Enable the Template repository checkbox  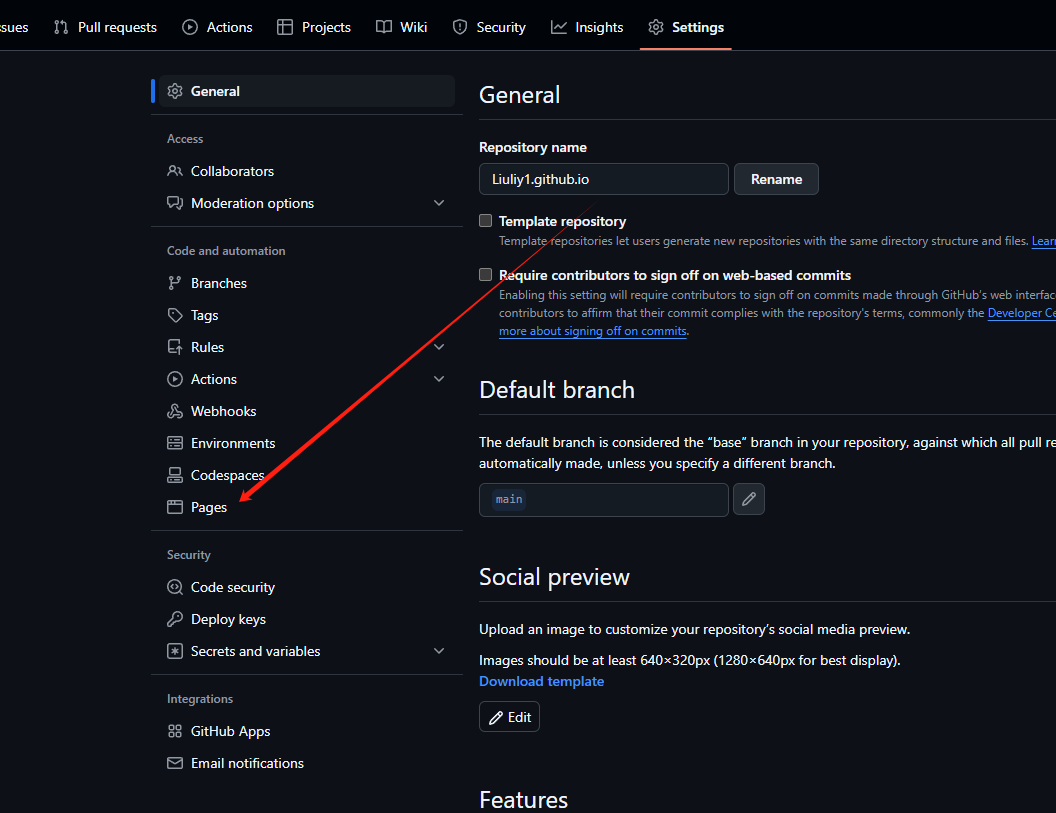[x=486, y=220]
